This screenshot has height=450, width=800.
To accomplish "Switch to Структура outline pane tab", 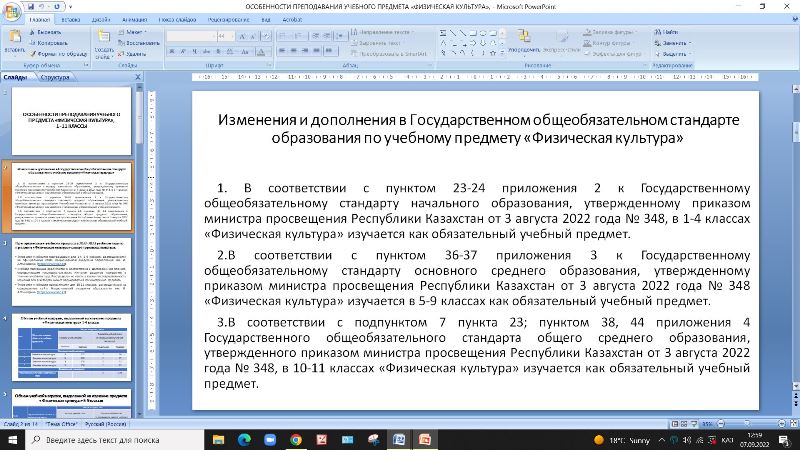I will click(55, 78).
